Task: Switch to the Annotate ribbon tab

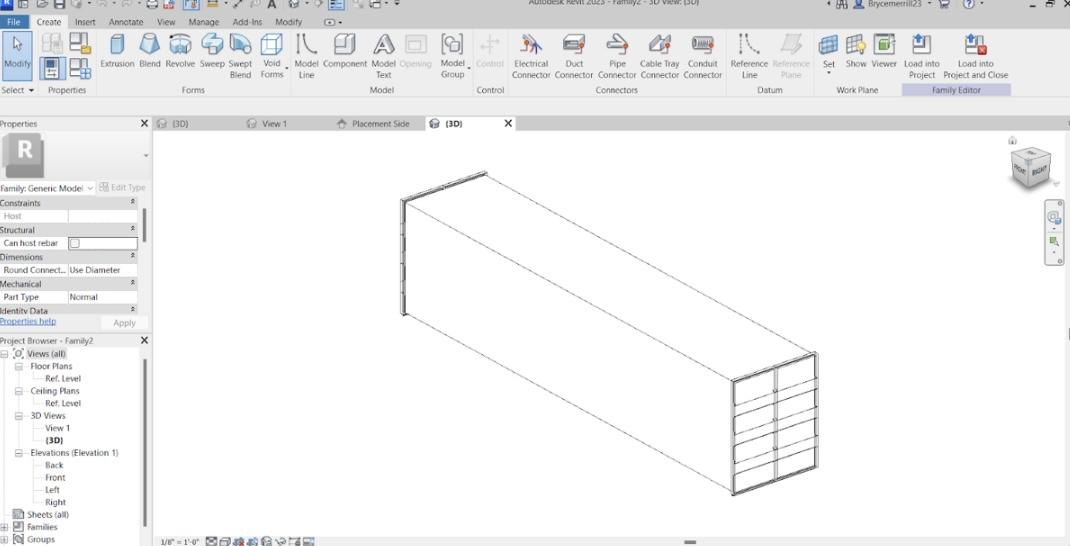Action: click(x=126, y=22)
